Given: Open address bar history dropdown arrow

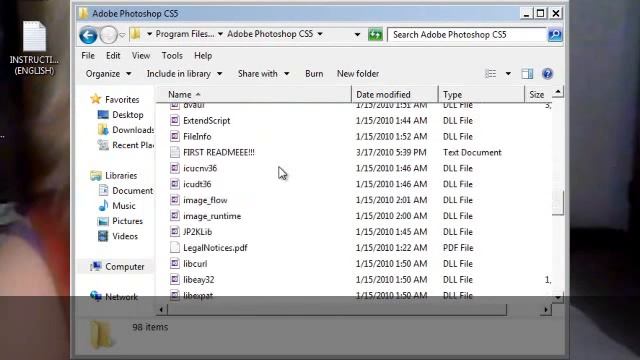Looking at the screenshot, I should (357, 35).
